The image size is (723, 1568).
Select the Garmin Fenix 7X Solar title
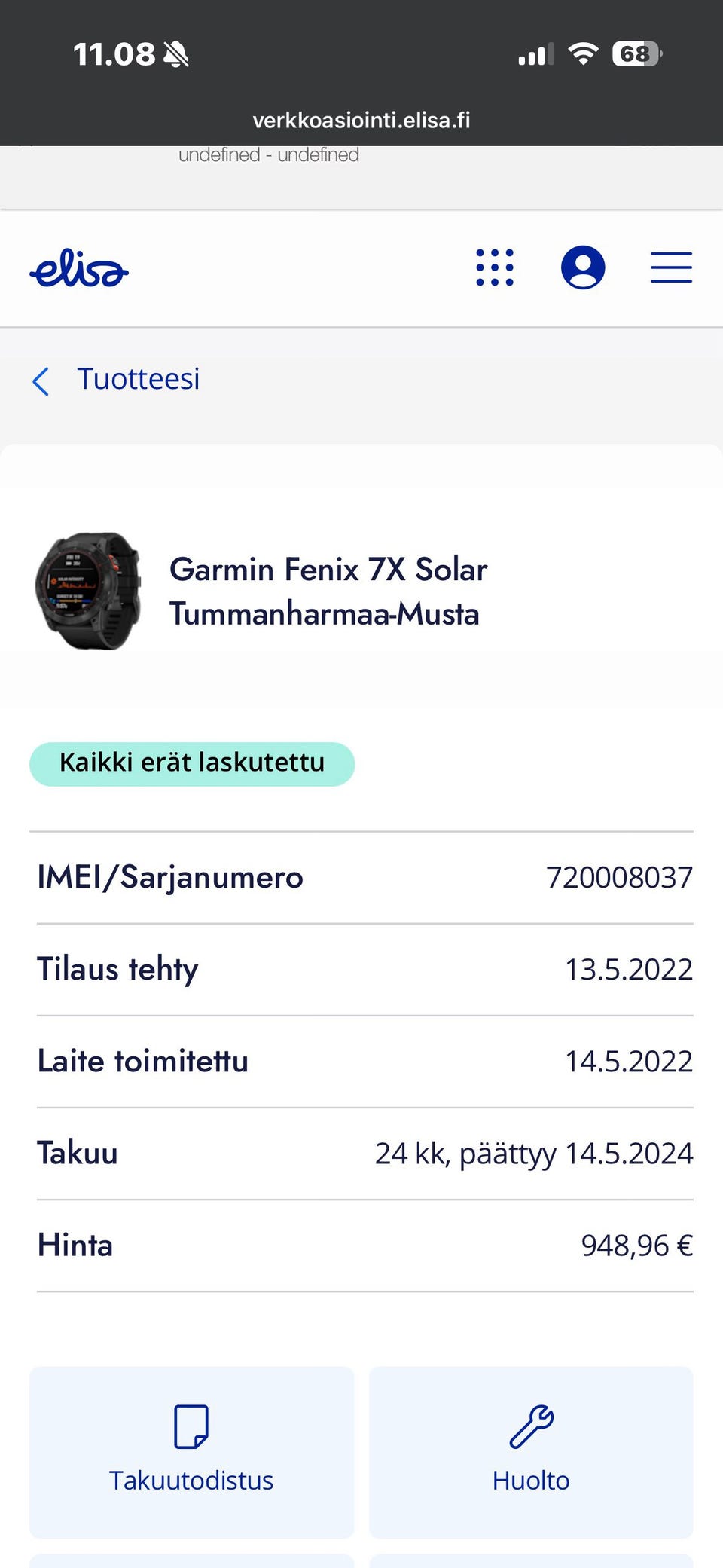(328, 591)
